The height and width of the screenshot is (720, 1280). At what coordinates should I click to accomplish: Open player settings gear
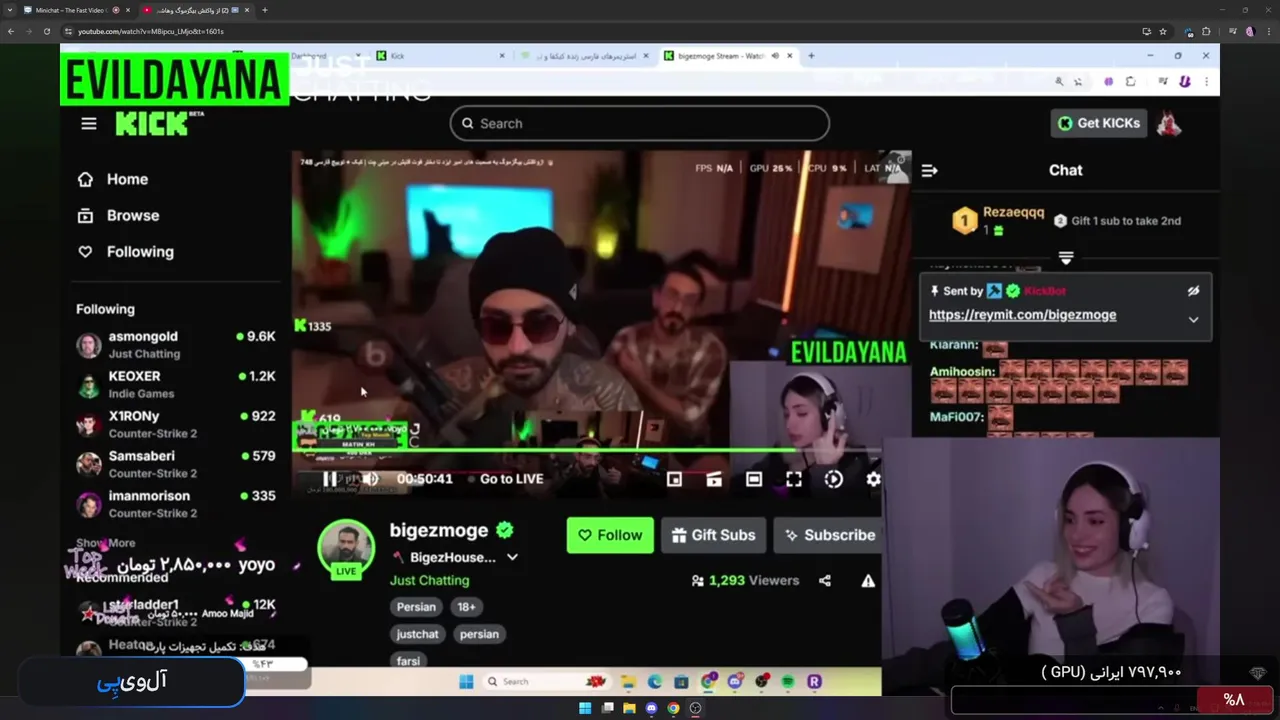(873, 479)
